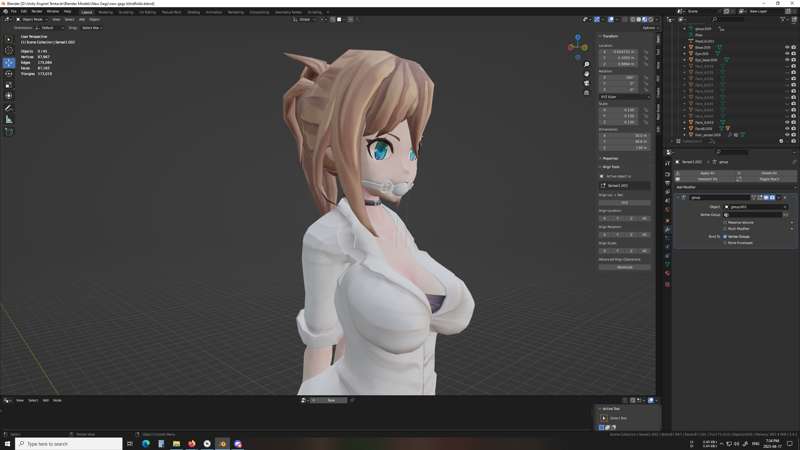Screen dimensions: 800x450
Task: Open Microsoft Edge from the taskbar
Action: click(x=146, y=444)
